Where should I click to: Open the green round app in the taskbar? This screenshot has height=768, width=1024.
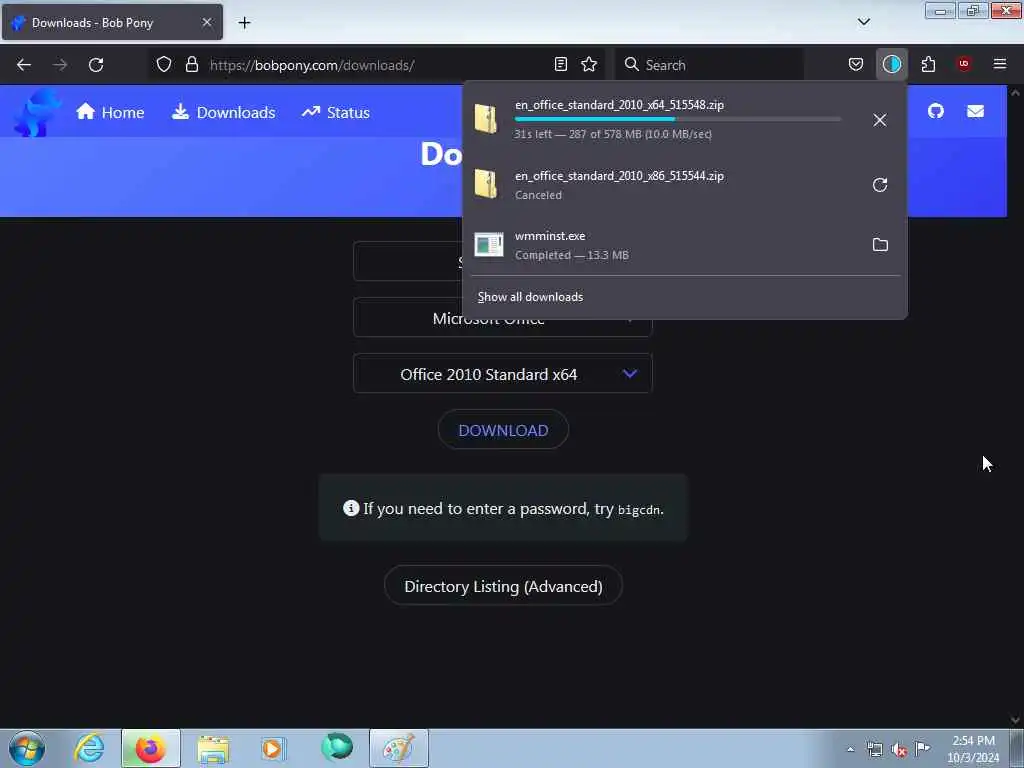(x=337, y=748)
